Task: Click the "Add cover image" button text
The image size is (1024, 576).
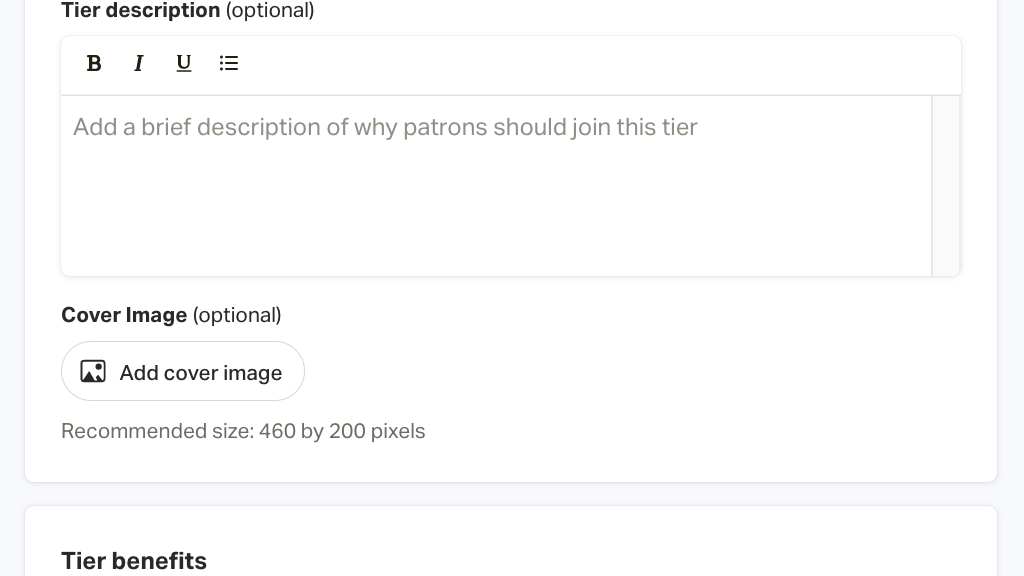Action: point(201,373)
